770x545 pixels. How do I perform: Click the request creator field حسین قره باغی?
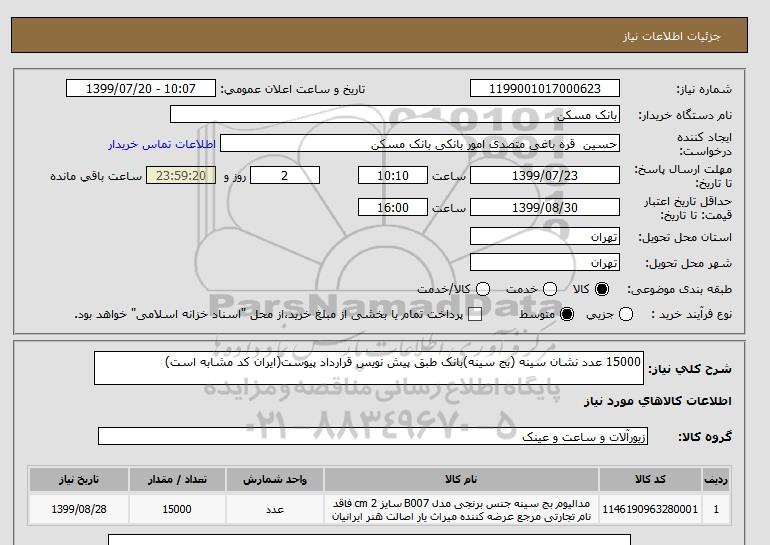click(420, 143)
